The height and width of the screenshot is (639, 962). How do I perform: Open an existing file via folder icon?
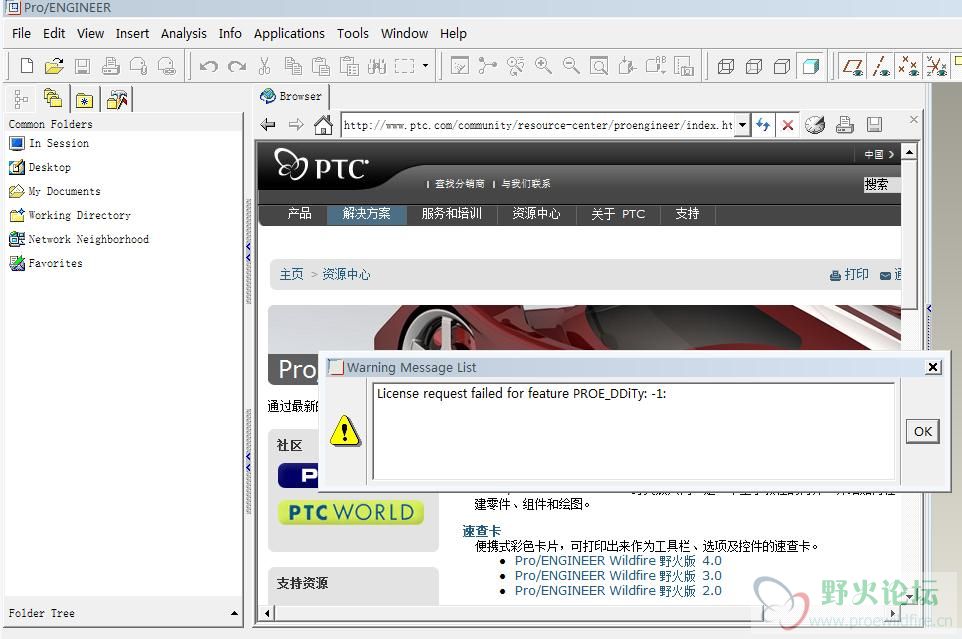[54, 66]
